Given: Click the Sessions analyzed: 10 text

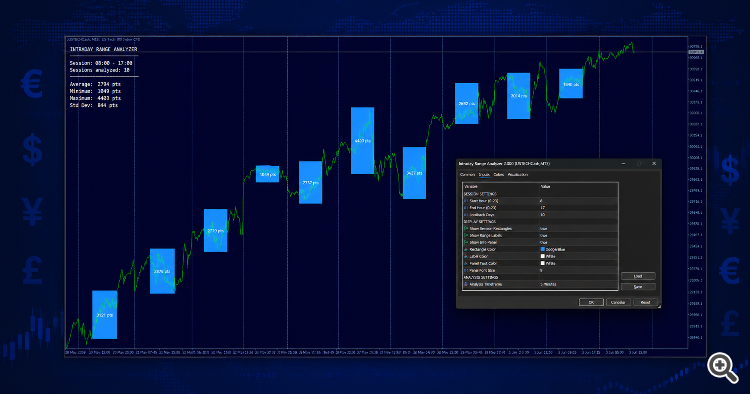Looking at the screenshot, I should point(99,70).
